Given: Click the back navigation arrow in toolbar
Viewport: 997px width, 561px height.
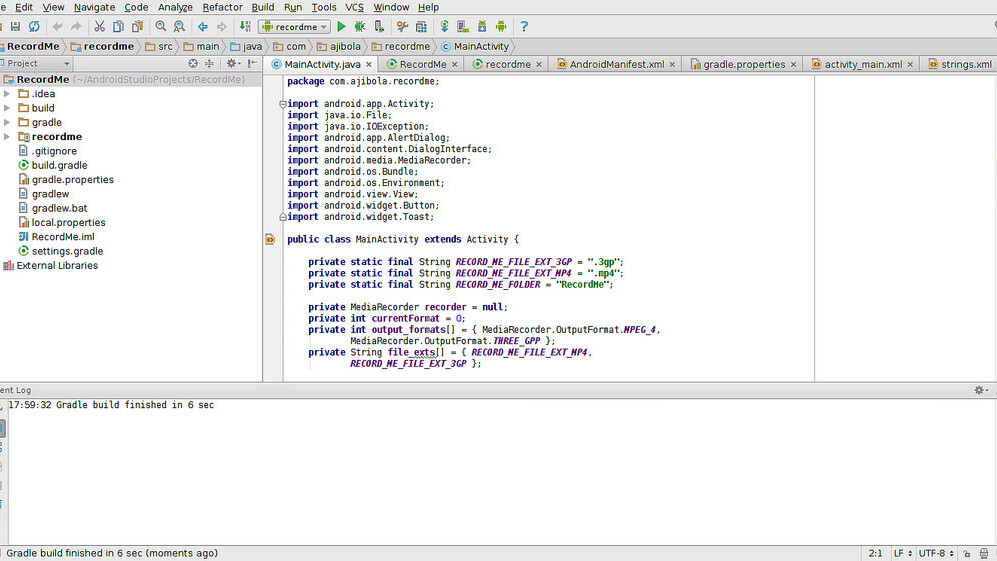Looking at the screenshot, I should click(x=203, y=27).
